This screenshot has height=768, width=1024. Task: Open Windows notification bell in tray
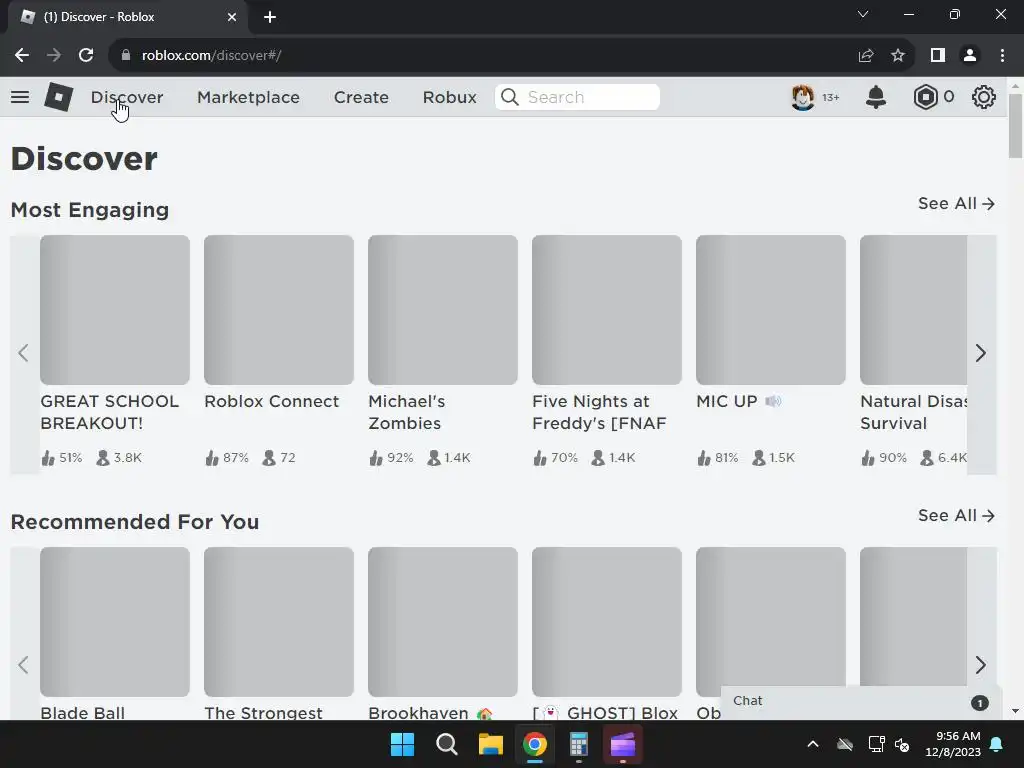(997, 744)
